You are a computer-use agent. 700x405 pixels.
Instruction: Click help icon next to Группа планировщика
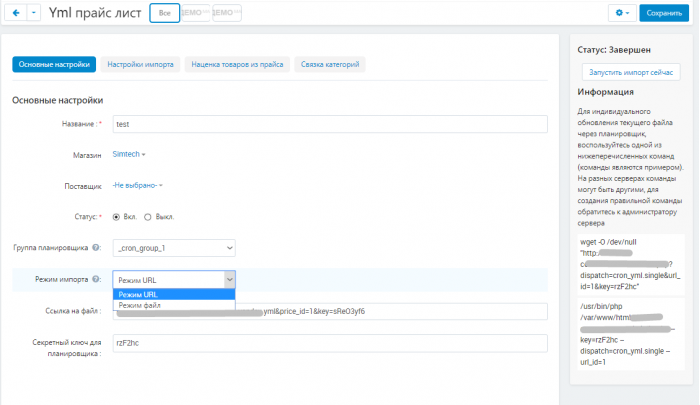tap(96, 247)
